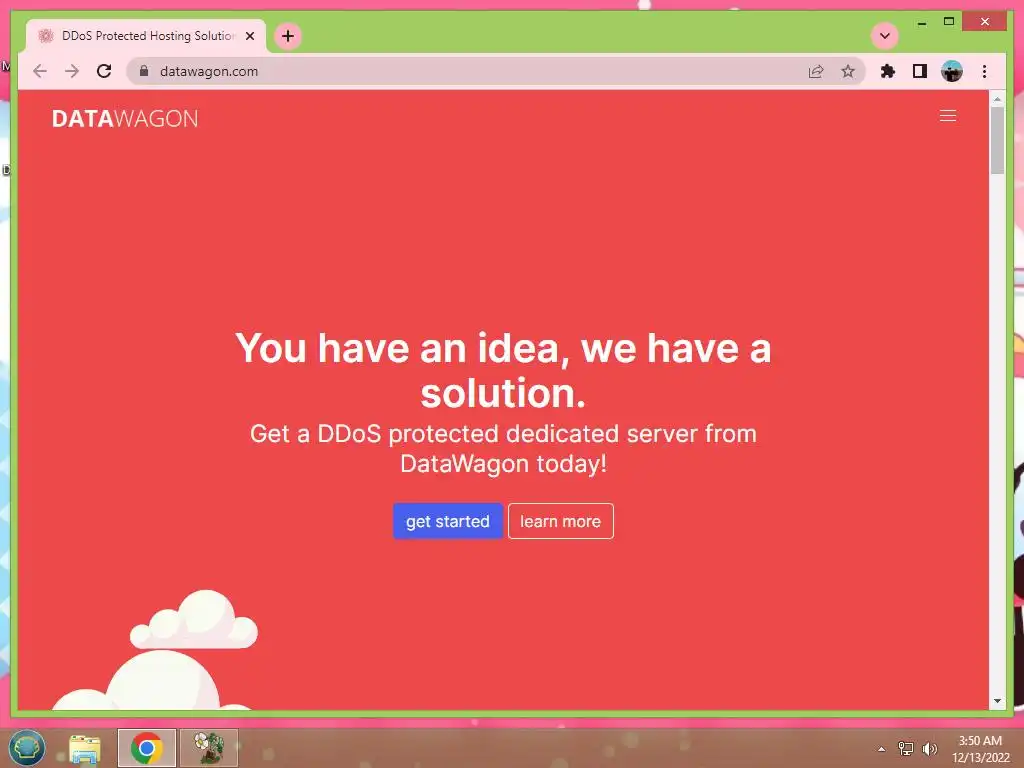Click the datawagon.com address bar

click(x=496, y=71)
